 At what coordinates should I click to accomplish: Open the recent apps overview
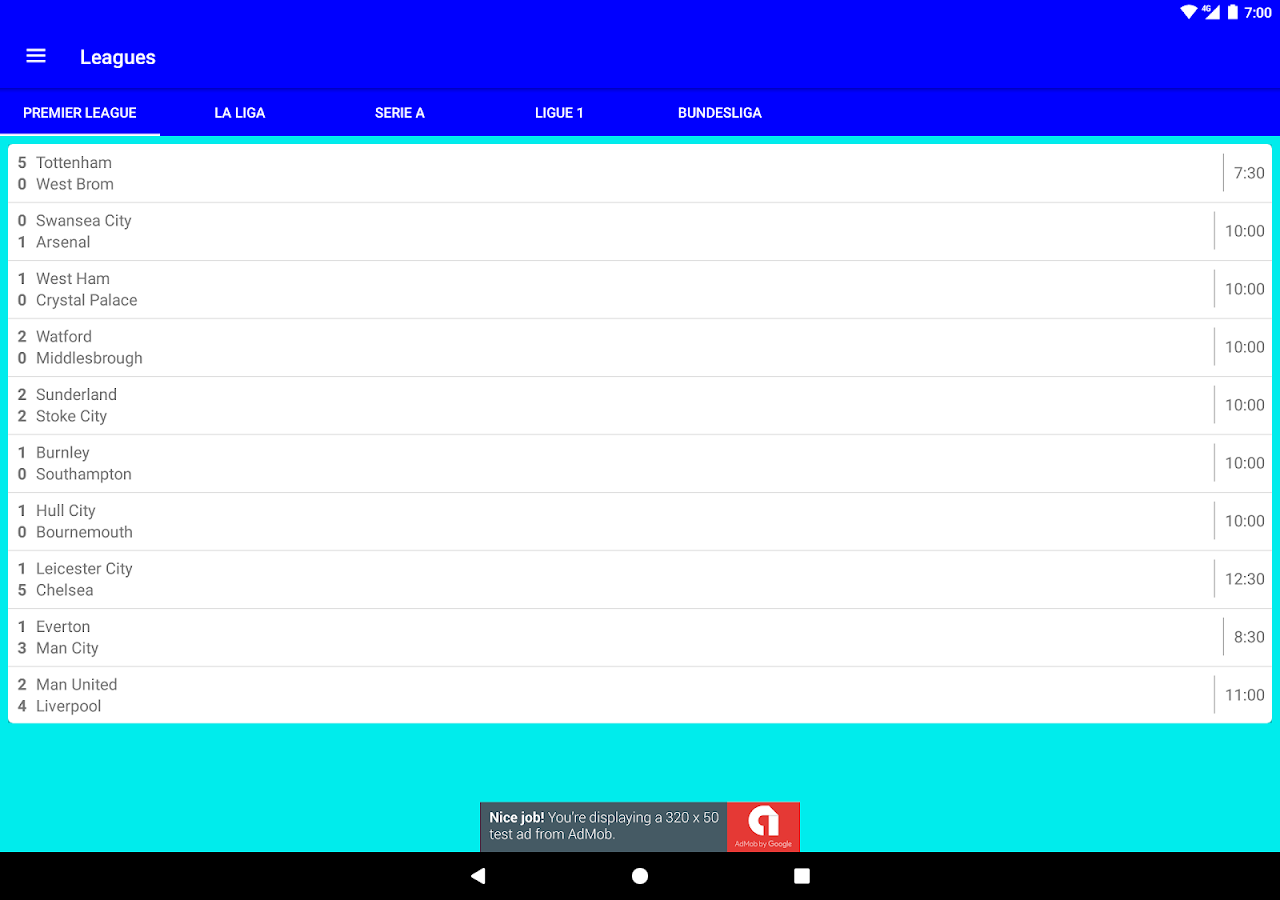point(802,876)
